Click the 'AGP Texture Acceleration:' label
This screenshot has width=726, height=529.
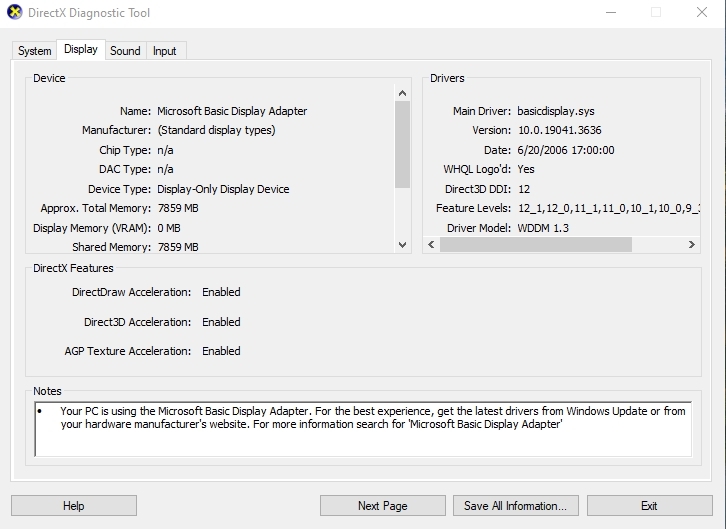click(x=128, y=351)
